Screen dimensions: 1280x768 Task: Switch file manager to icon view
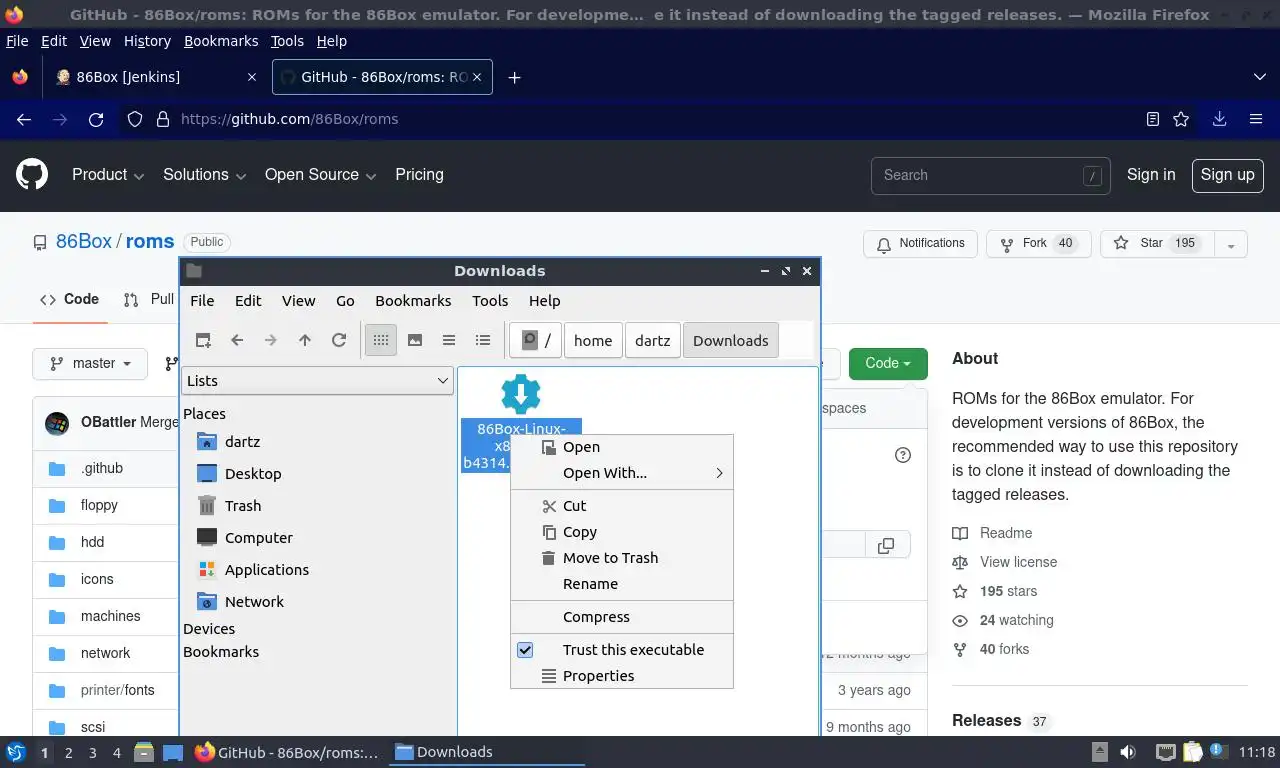coord(381,340)
